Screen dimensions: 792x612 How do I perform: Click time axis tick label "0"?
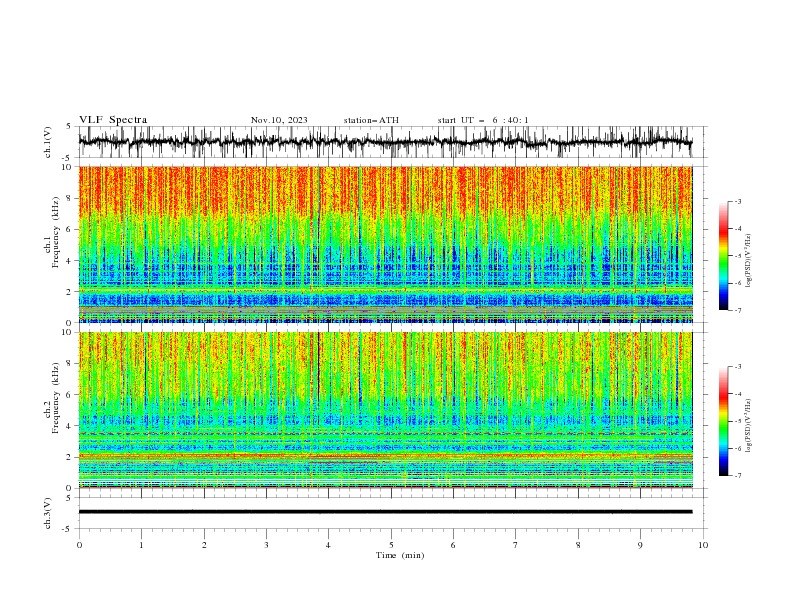(79, 545)
